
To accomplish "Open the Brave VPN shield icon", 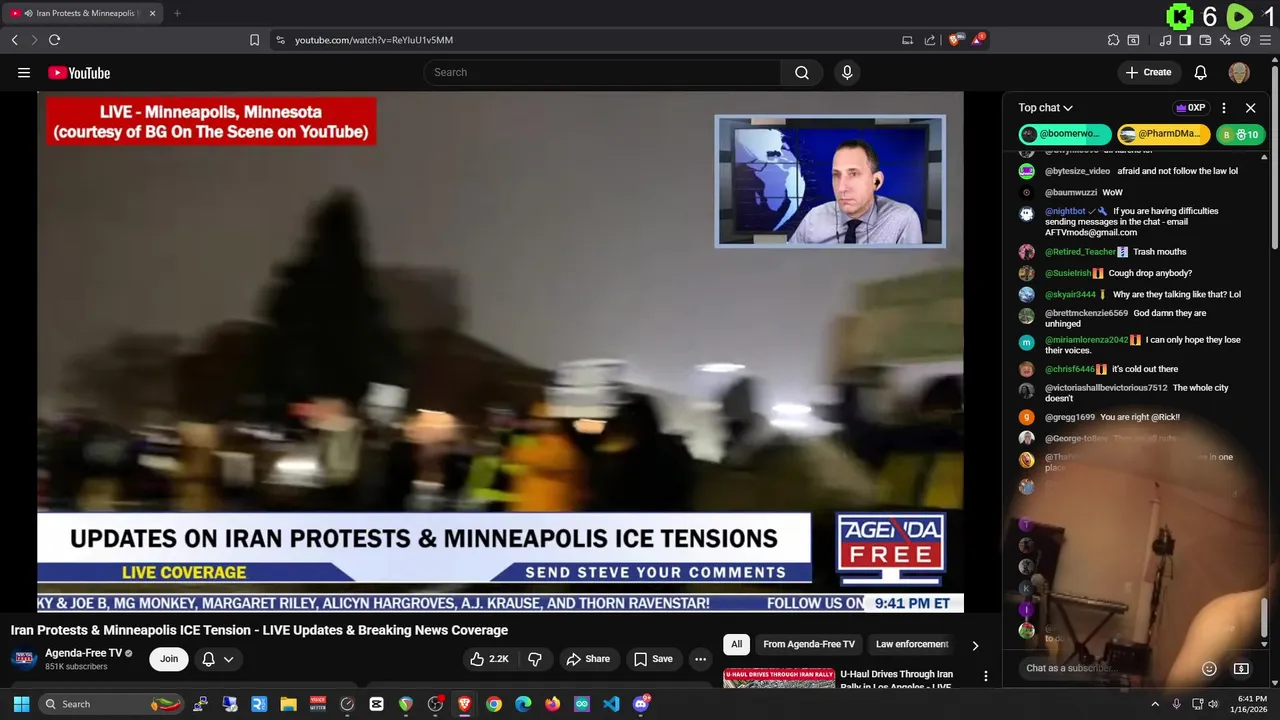I will [x=1245, y=40].
